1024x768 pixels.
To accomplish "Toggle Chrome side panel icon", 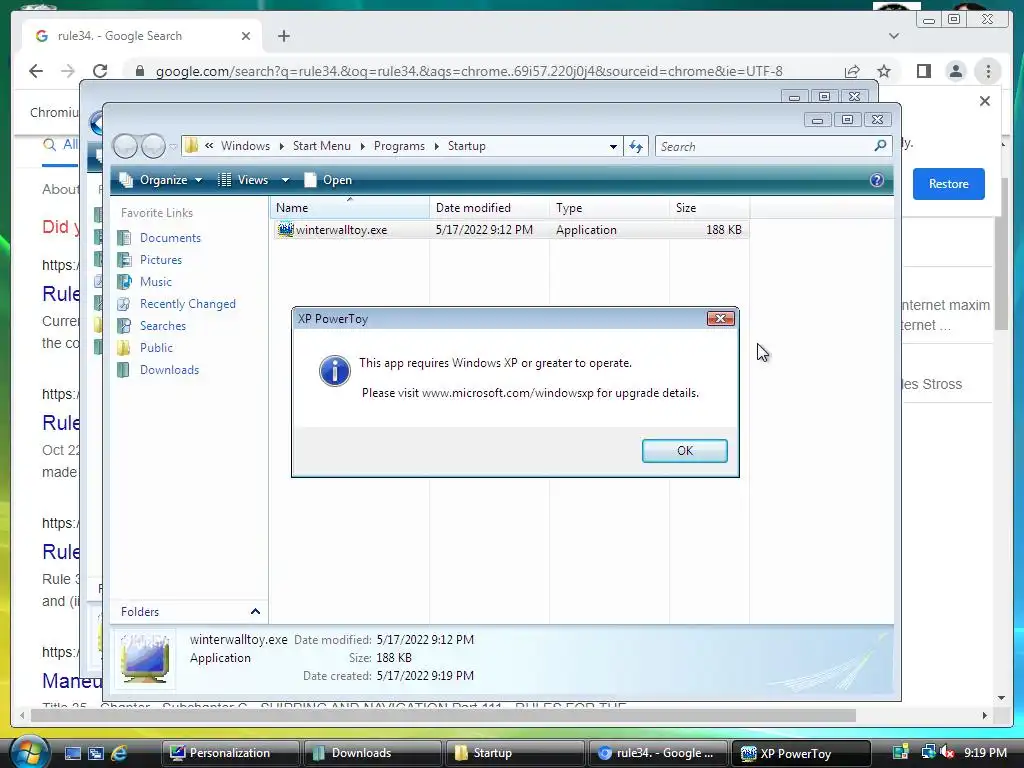I will pos(923,71).
